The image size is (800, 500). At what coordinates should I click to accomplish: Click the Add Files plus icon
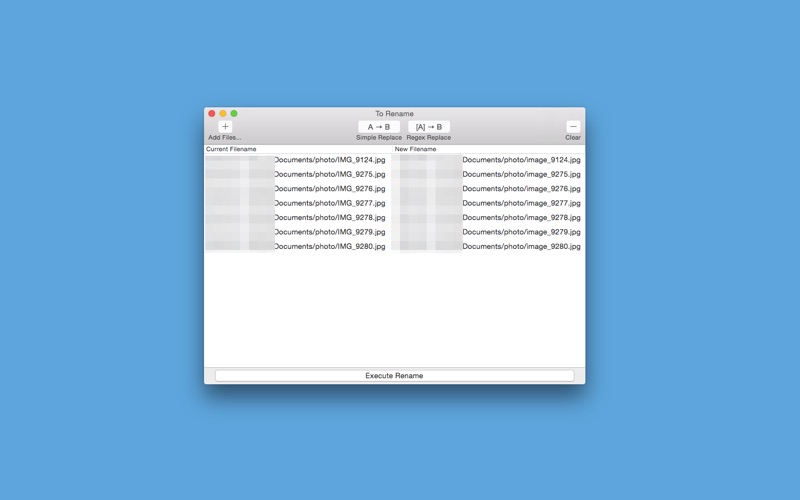(225, 127)
